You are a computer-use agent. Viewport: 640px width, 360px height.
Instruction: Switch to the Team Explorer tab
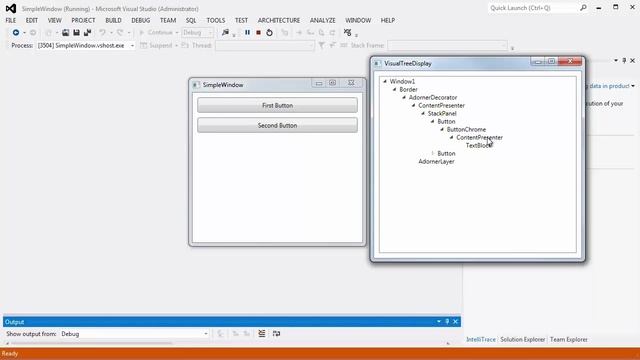coord(569,340)
